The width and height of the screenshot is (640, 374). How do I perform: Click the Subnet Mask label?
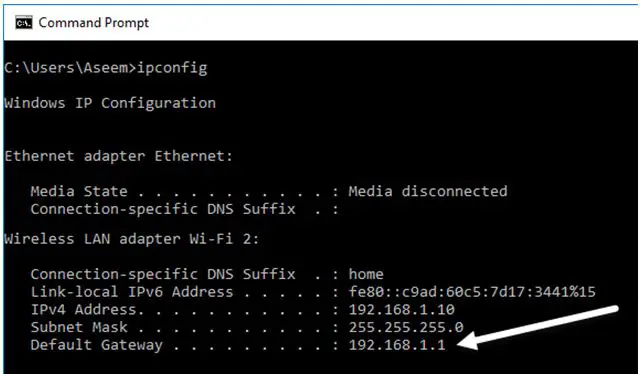point(79,327)
